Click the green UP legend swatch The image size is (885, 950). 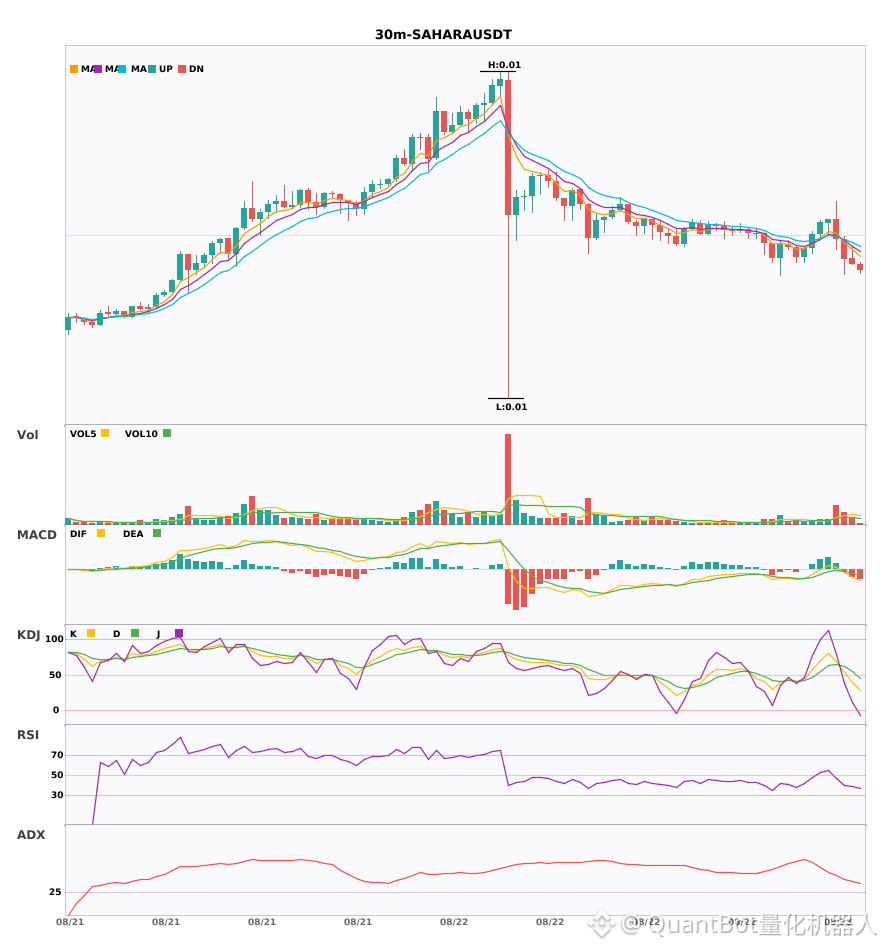coord(152,69)
